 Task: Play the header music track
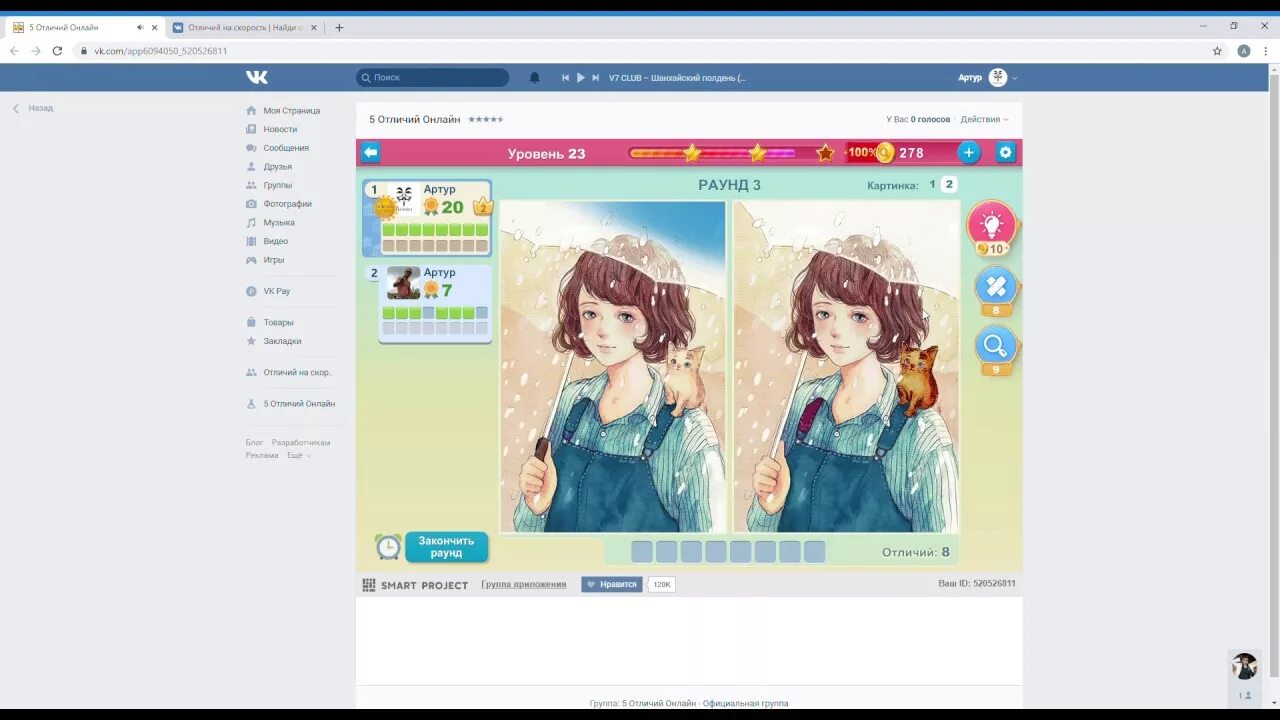pos(580,77)
